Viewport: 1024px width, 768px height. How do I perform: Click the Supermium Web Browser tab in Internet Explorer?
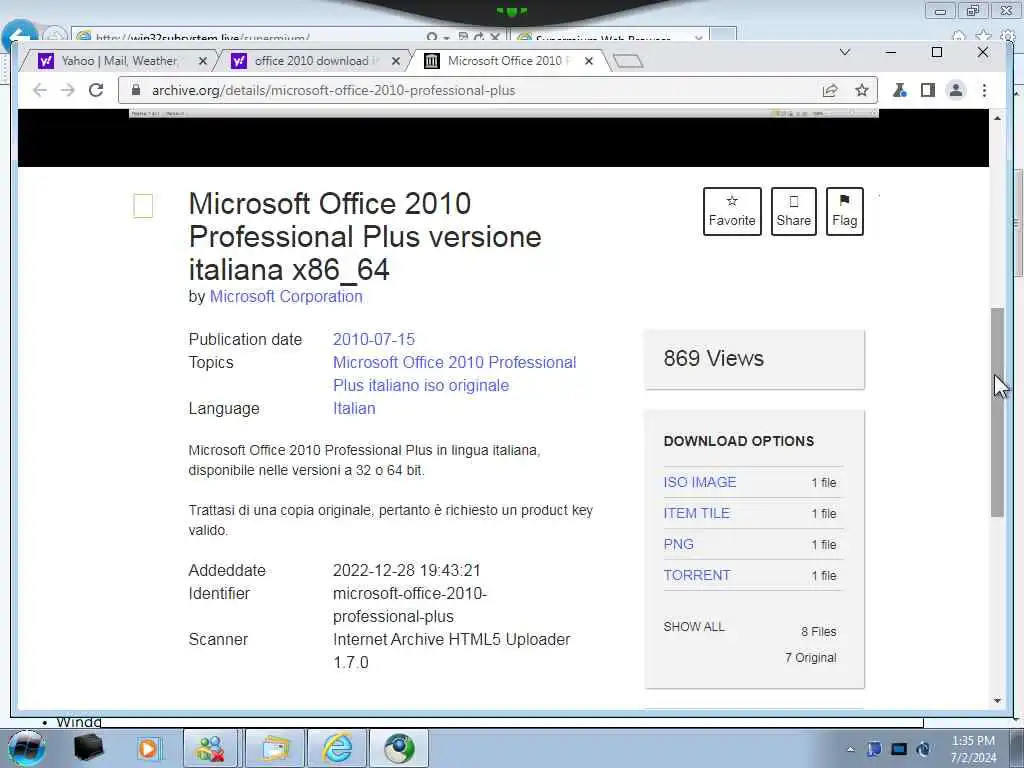(x=607, y=37)
